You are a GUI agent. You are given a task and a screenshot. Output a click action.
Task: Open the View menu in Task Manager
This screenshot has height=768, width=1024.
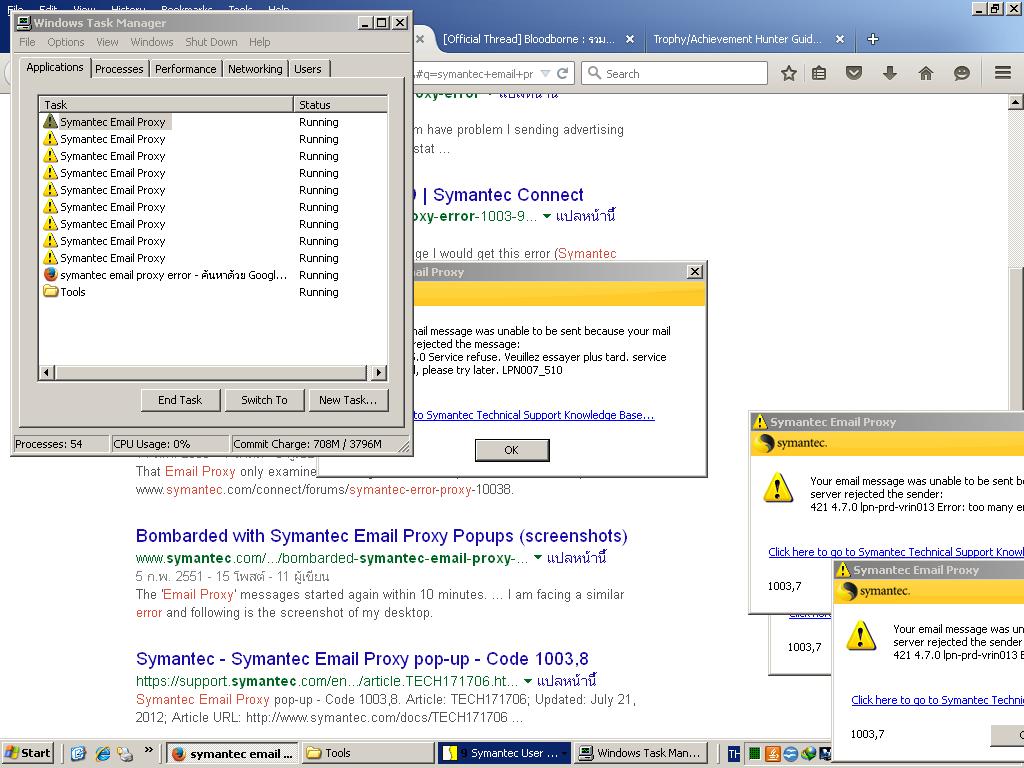(x=107, y=42)
